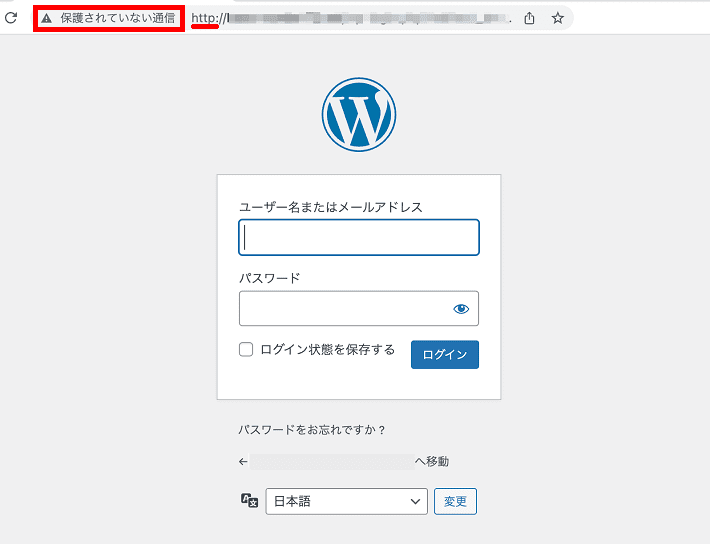Click the http URL in address bar
710x544 pixels.
[351, 18]
